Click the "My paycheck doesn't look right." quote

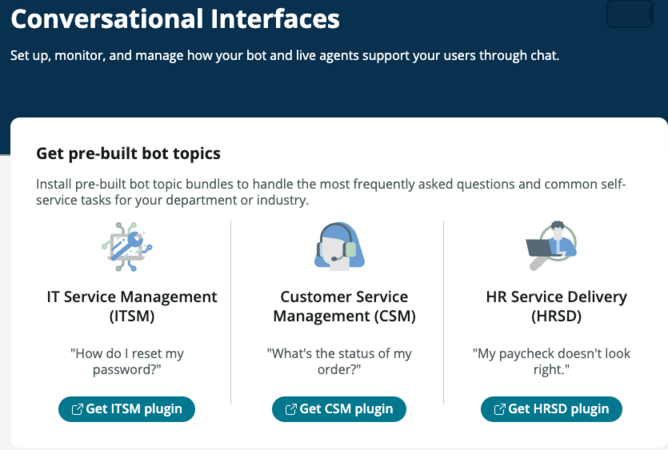551,361
